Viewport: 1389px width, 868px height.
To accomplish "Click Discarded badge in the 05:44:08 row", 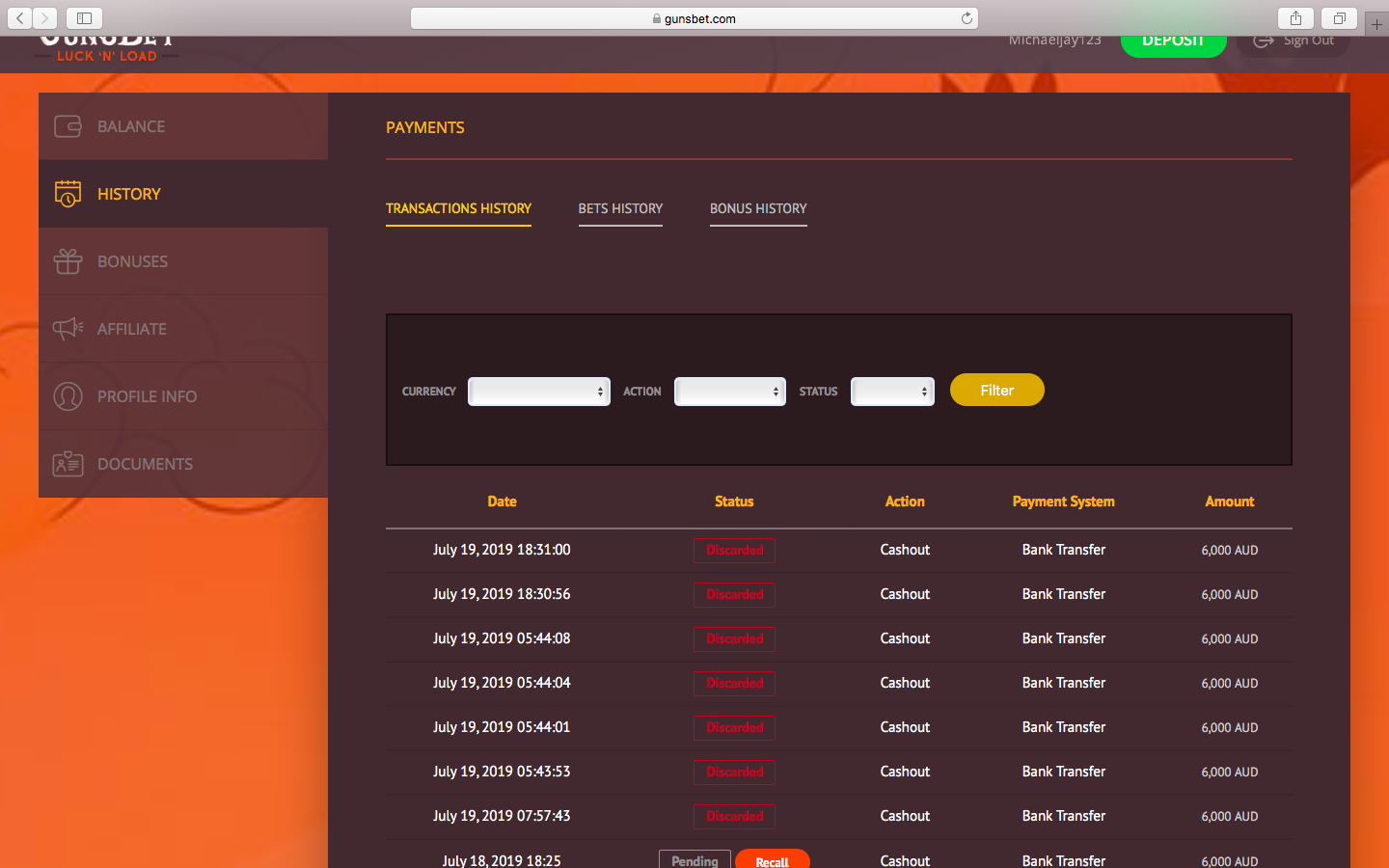I will tap(734, 638).
